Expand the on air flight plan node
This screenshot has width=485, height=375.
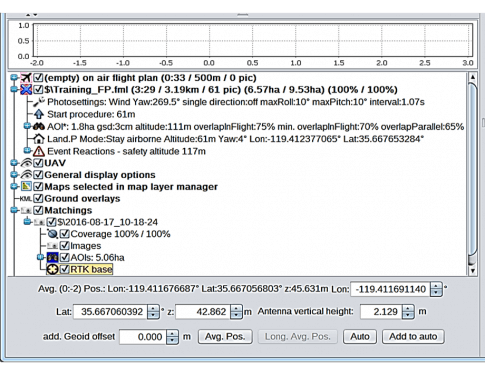[14, 78]
